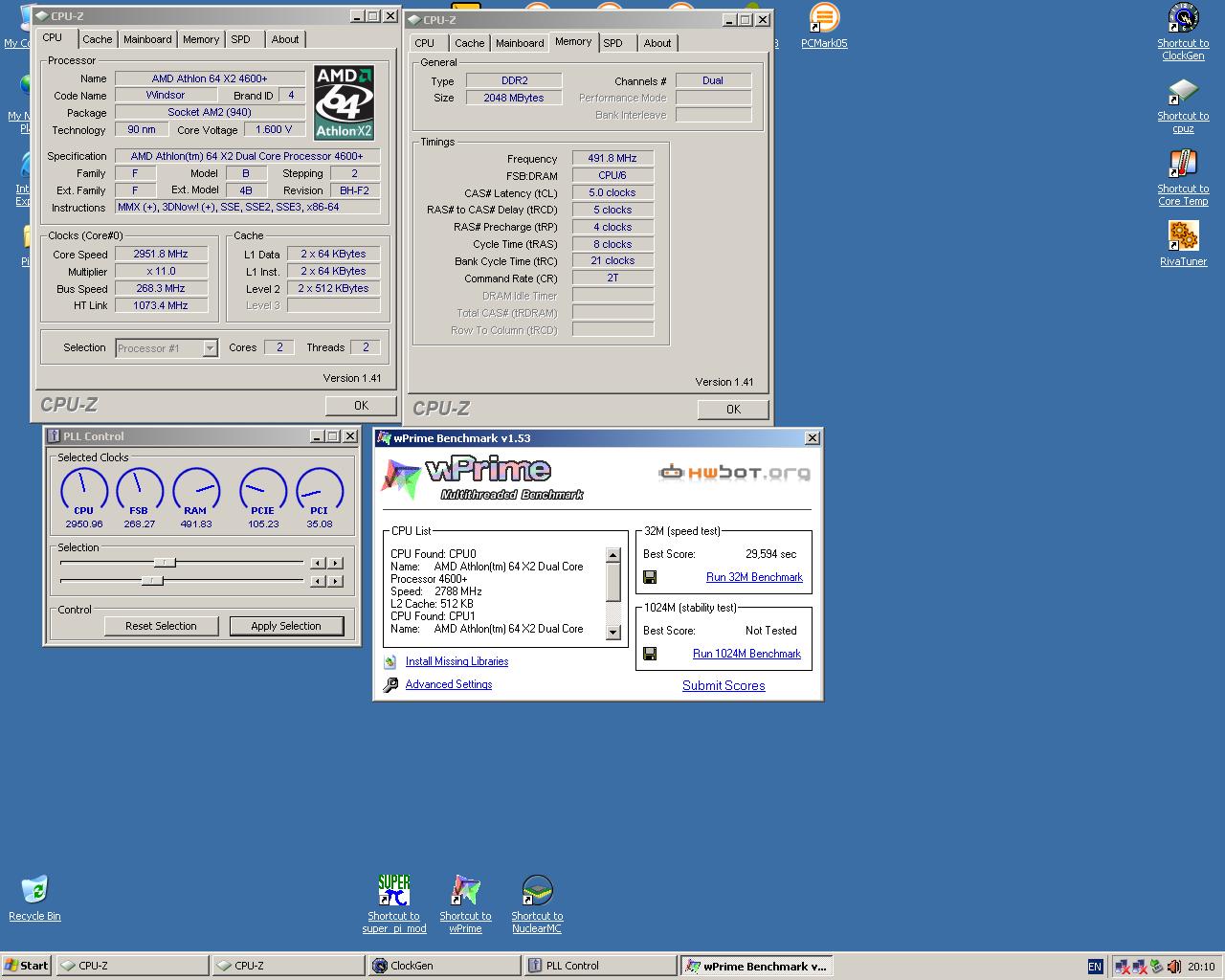
Task: Click CPU List scrollbar up arrow
Action: (613, 555)
